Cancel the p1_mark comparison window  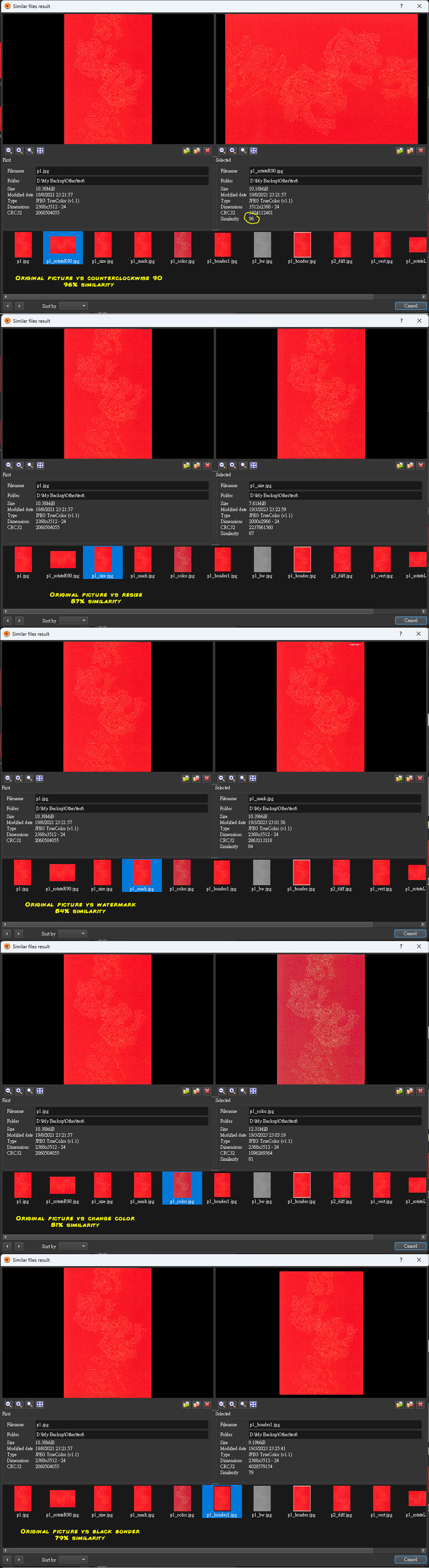click(x=410, y=933)
